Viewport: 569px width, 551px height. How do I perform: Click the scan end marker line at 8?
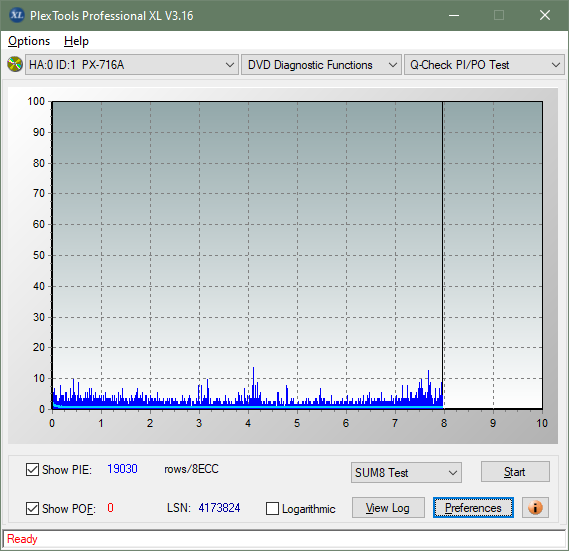tap(443, 254)
